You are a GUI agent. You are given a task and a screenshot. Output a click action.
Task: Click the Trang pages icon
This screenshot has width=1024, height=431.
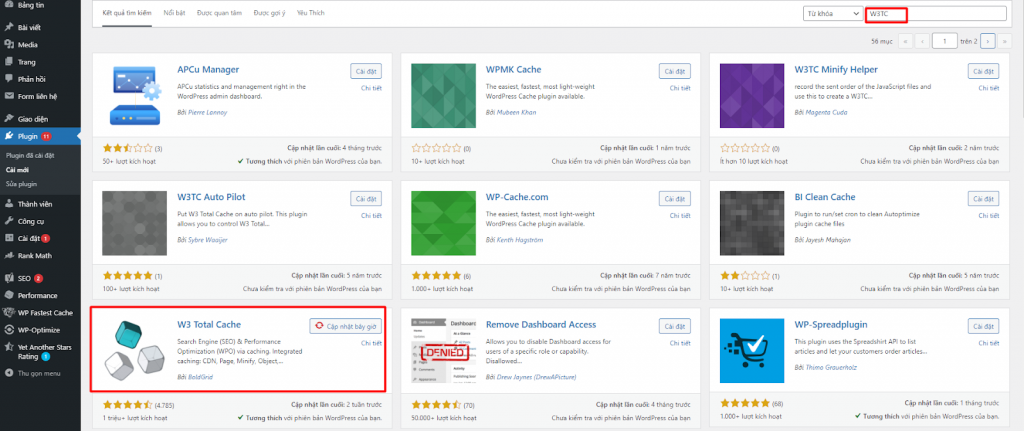[9, 62]
